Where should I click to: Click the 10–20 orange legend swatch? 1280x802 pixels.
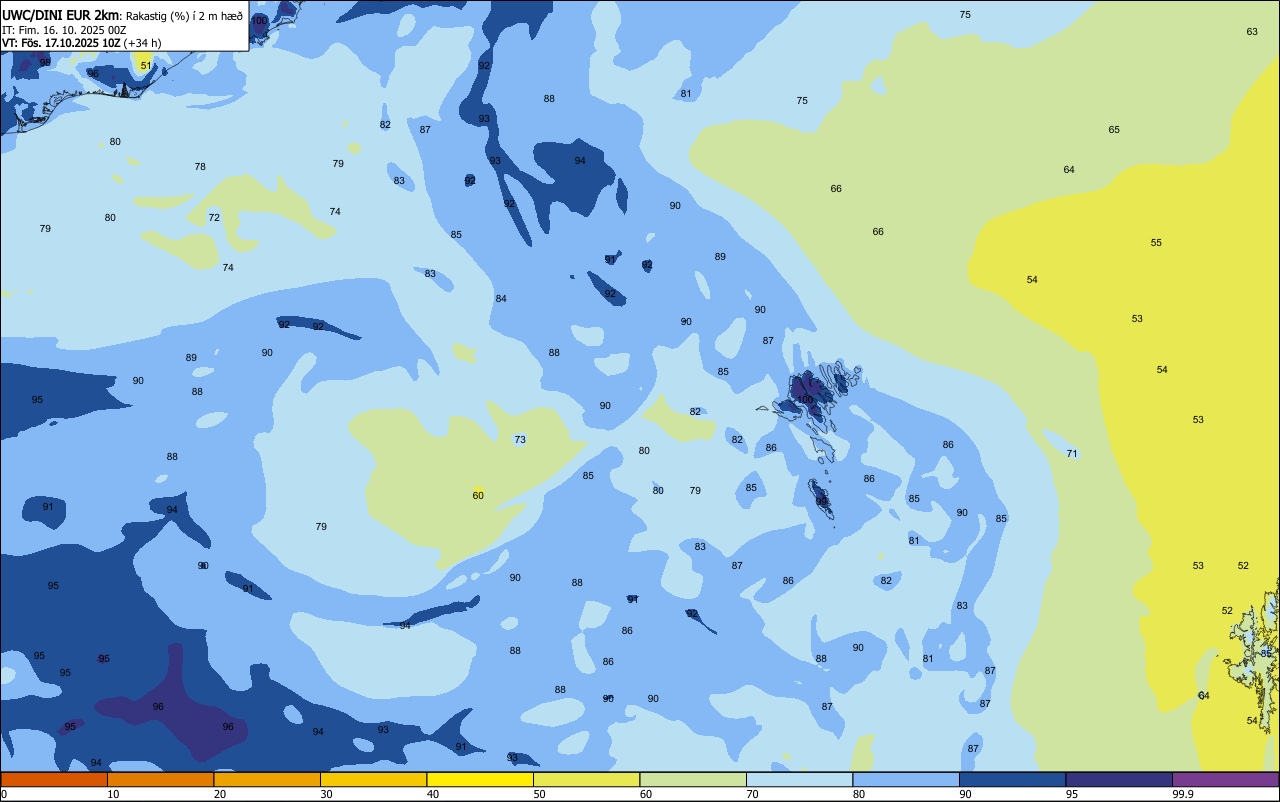click(160, 780)
